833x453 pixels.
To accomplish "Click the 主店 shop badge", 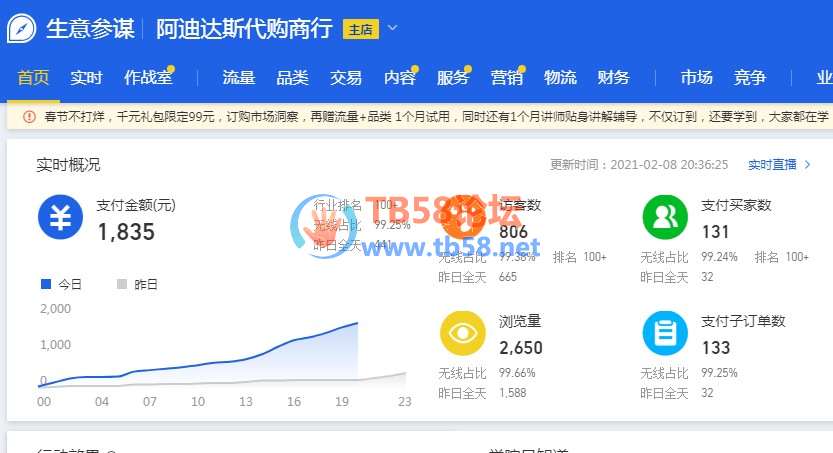I will [360, 29].
